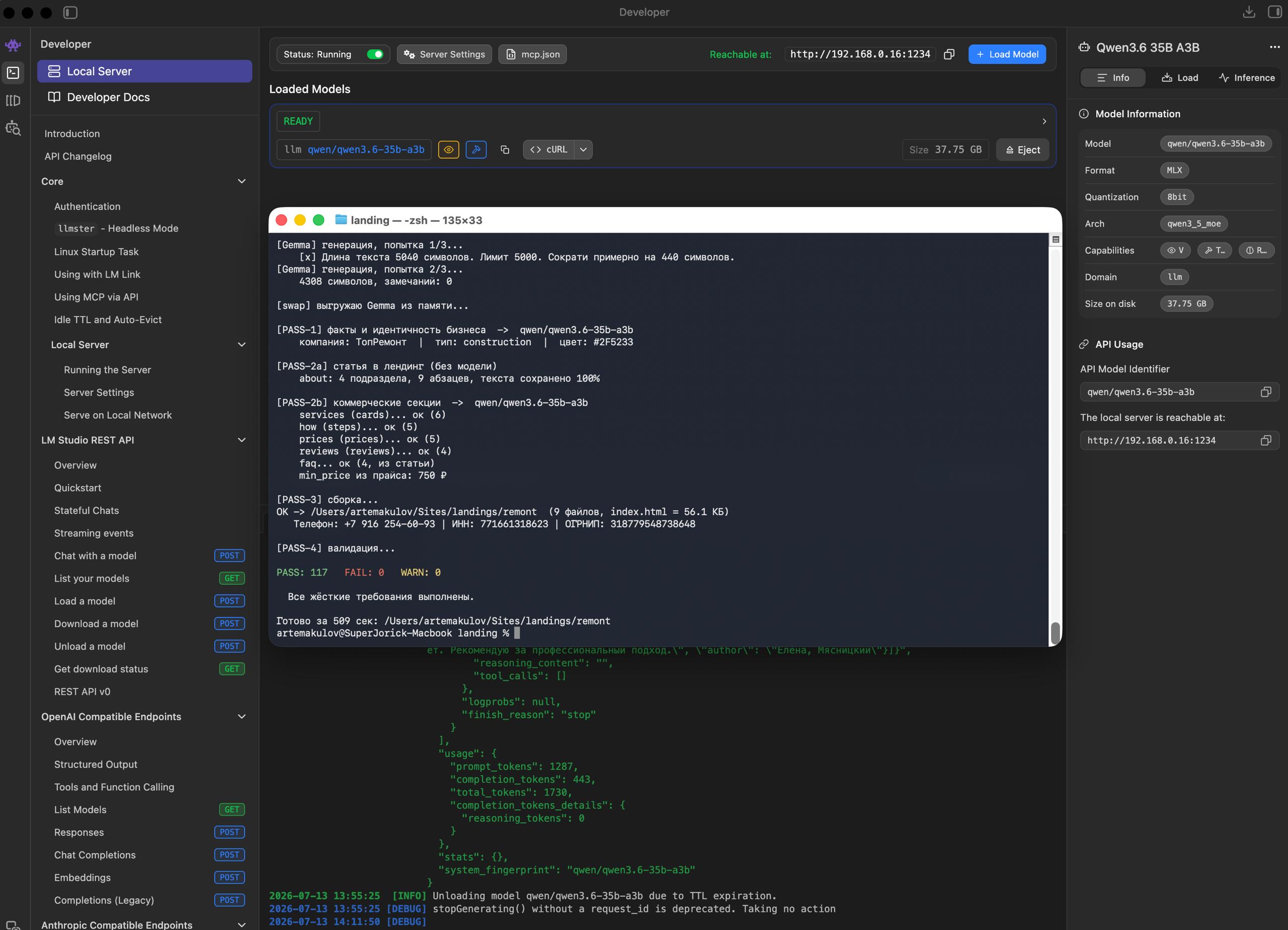
Task: Open the Discover search icon in left rail
Action: click(13, 128)
